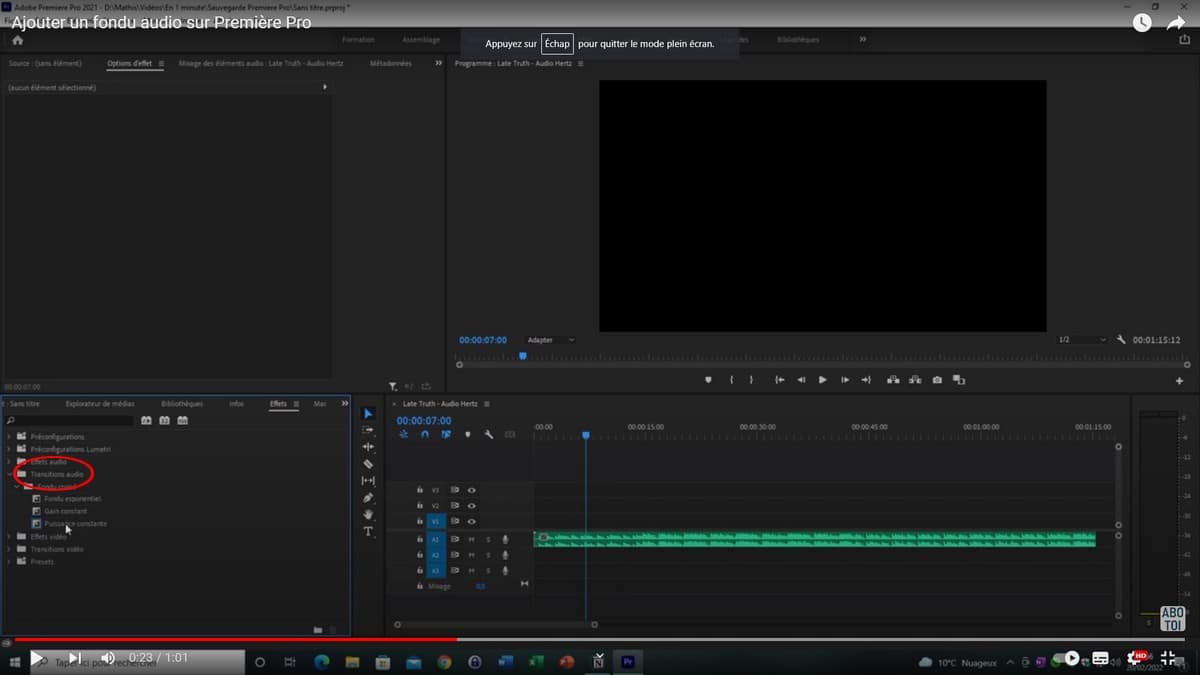Click the Export Frame camera icon

pos(937,380)
